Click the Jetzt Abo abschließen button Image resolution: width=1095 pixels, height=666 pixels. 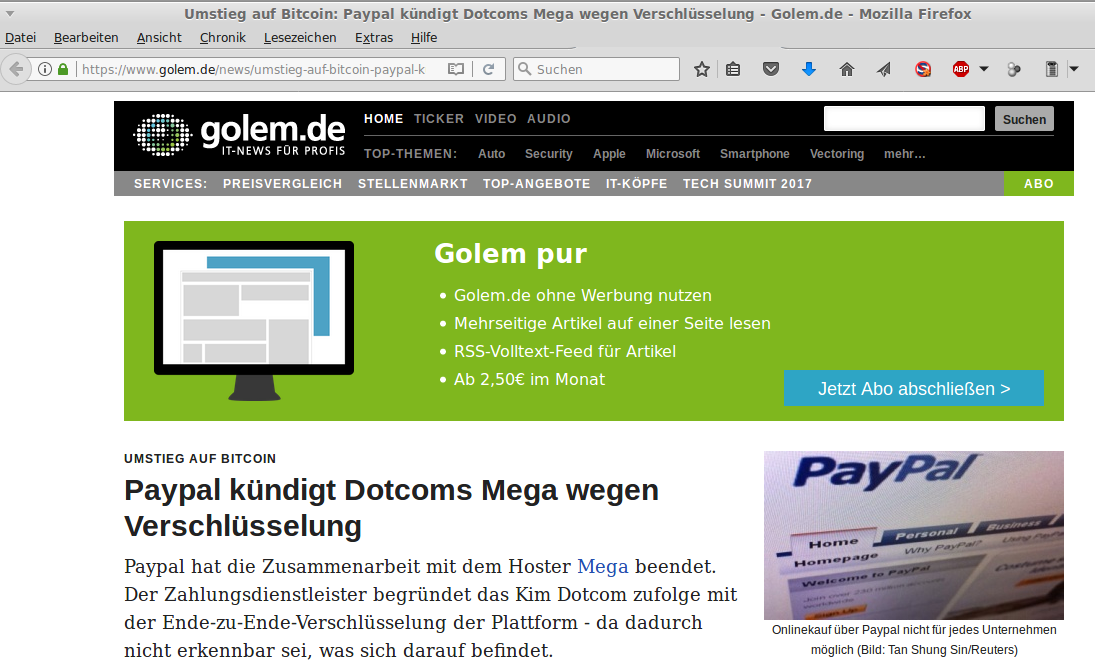914,388
